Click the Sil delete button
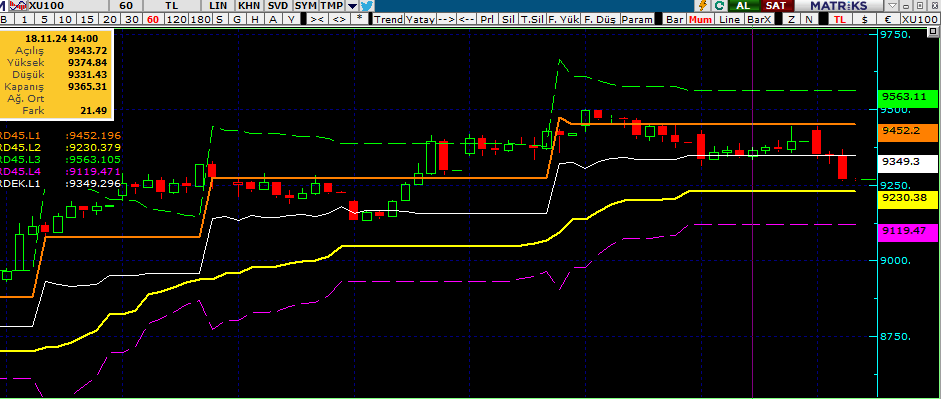This screenshot has width=941, height=399. pos(508,19)
